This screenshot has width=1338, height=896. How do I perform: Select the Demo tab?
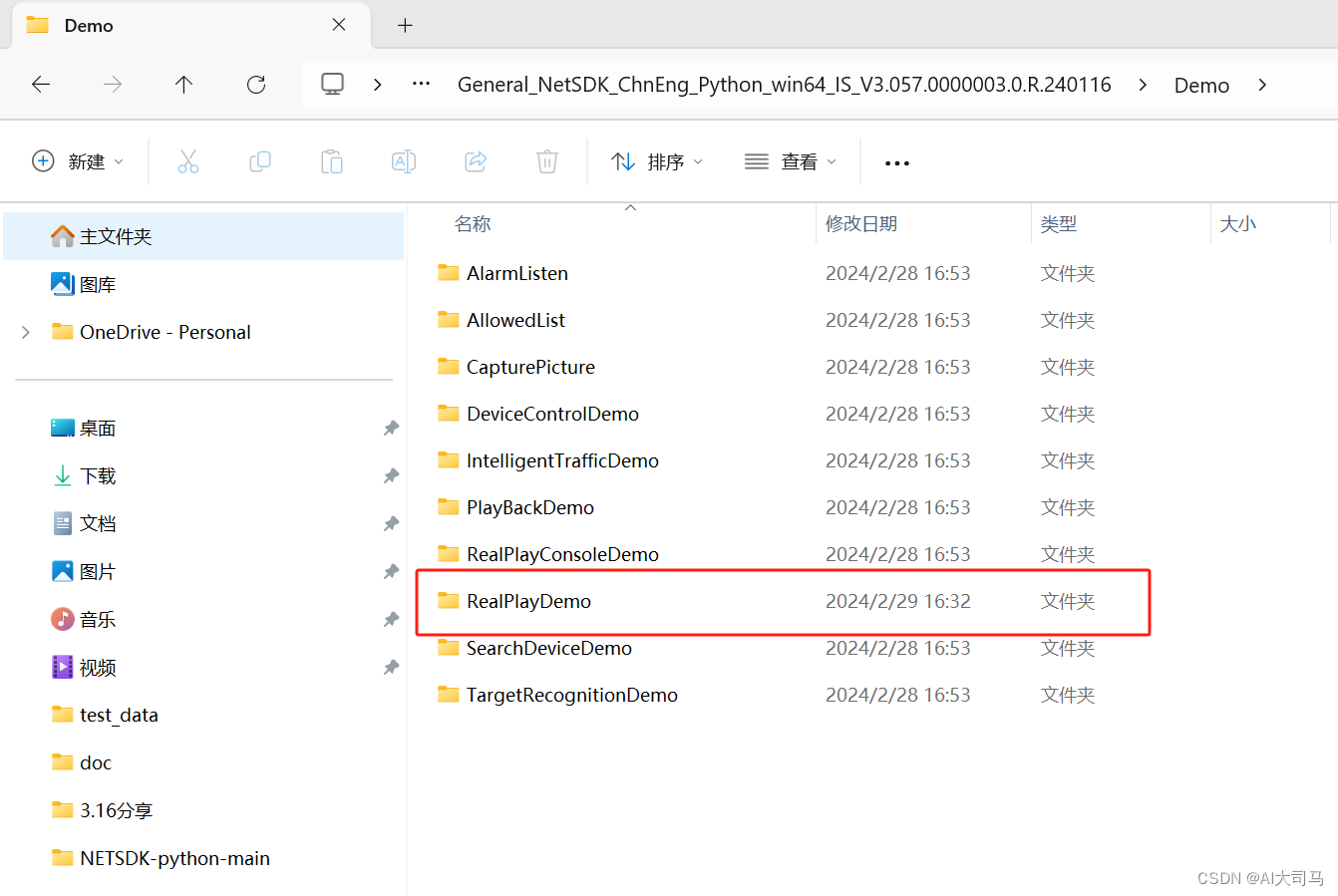[191, 26]
